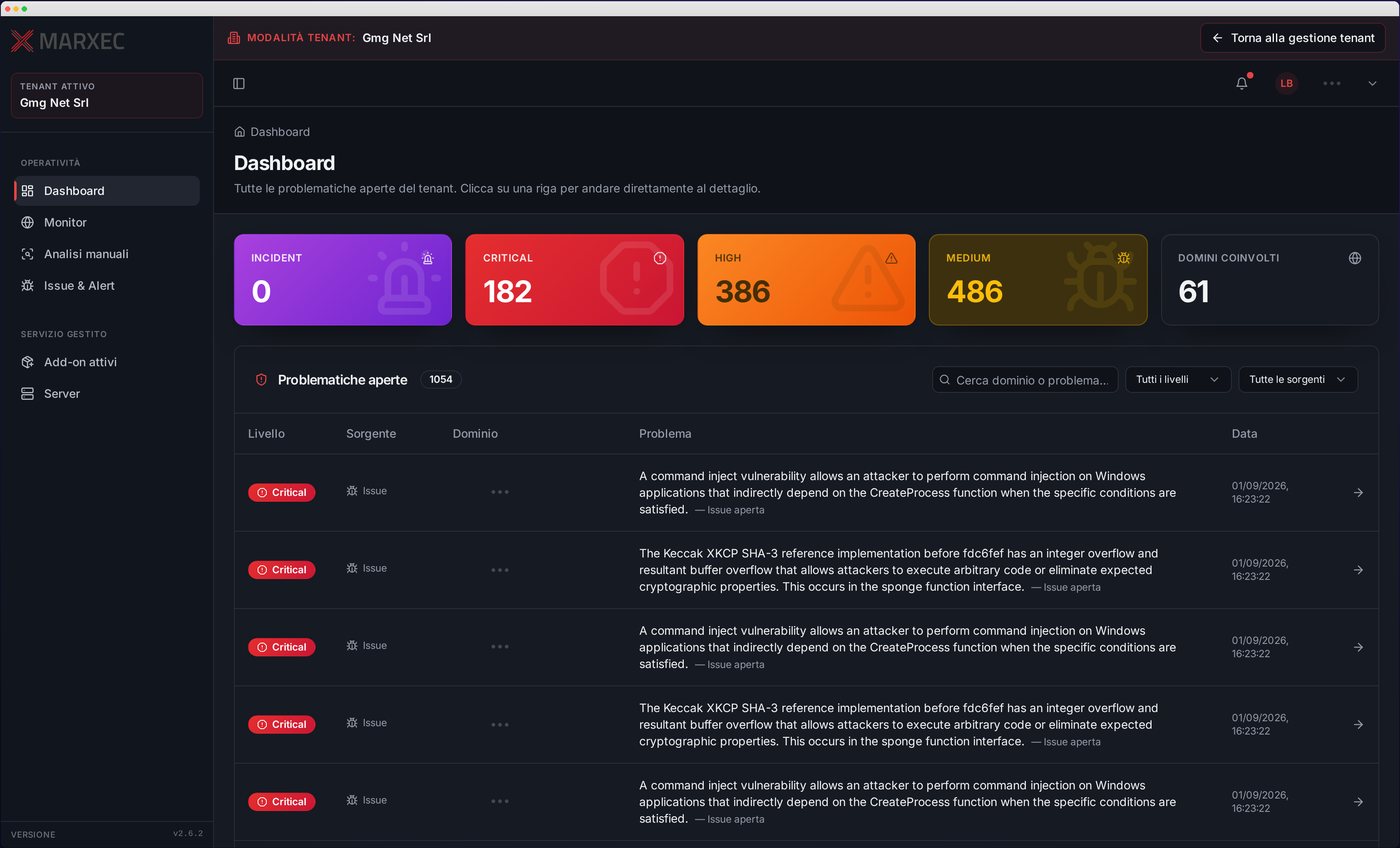Click the Medium count number 486
Viewport: 1400px width, 848px height.
point(974,292)
